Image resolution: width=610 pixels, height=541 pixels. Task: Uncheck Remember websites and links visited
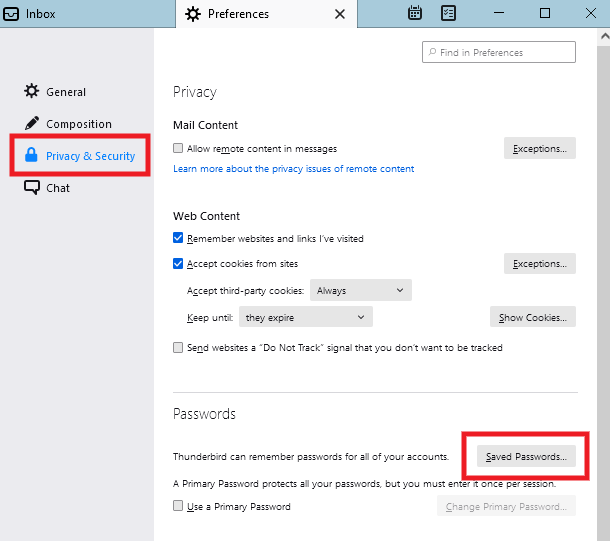178,238
